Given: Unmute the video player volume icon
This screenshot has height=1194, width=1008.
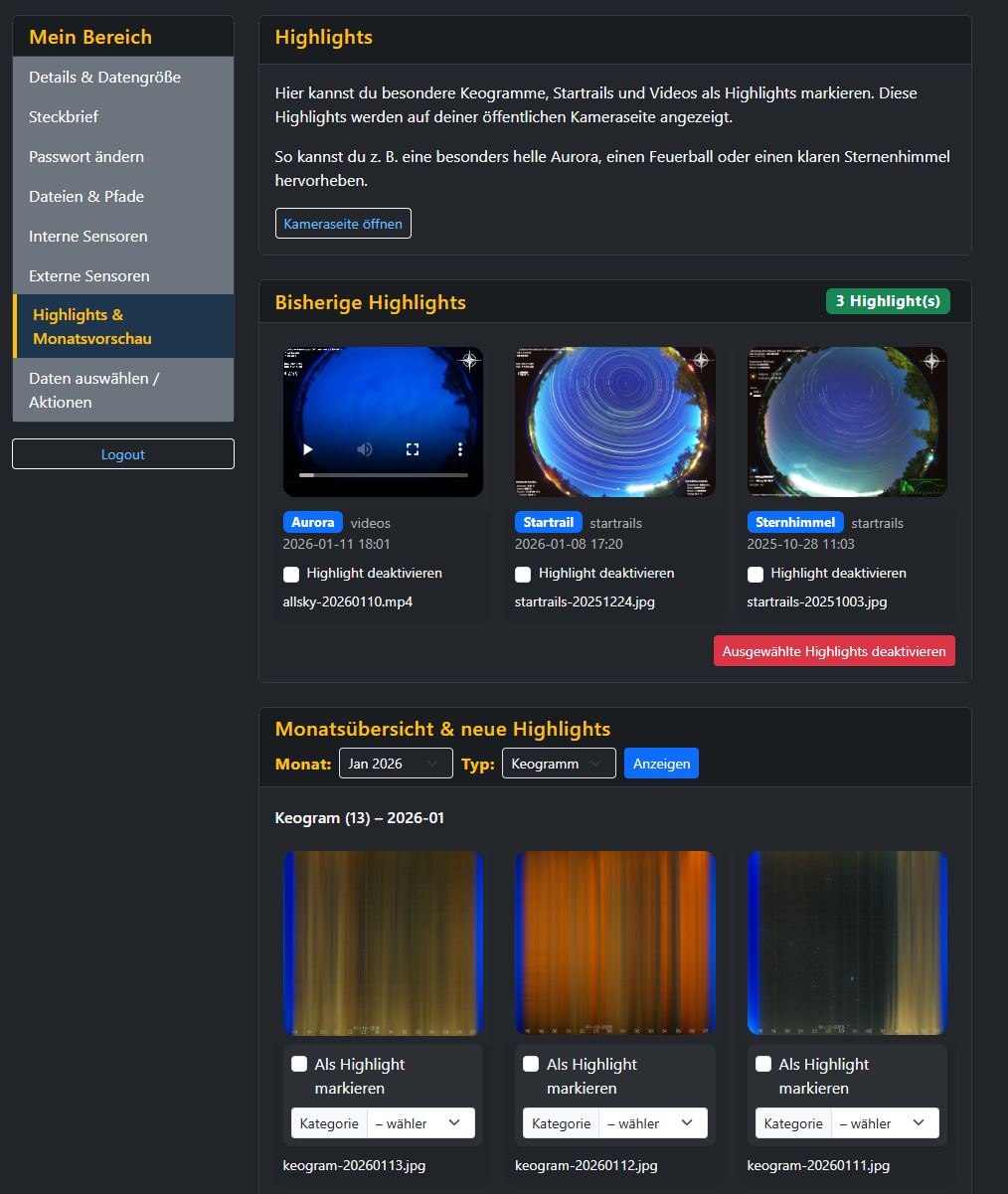Looking at the screenshot, I should click(x=364, y=448).
